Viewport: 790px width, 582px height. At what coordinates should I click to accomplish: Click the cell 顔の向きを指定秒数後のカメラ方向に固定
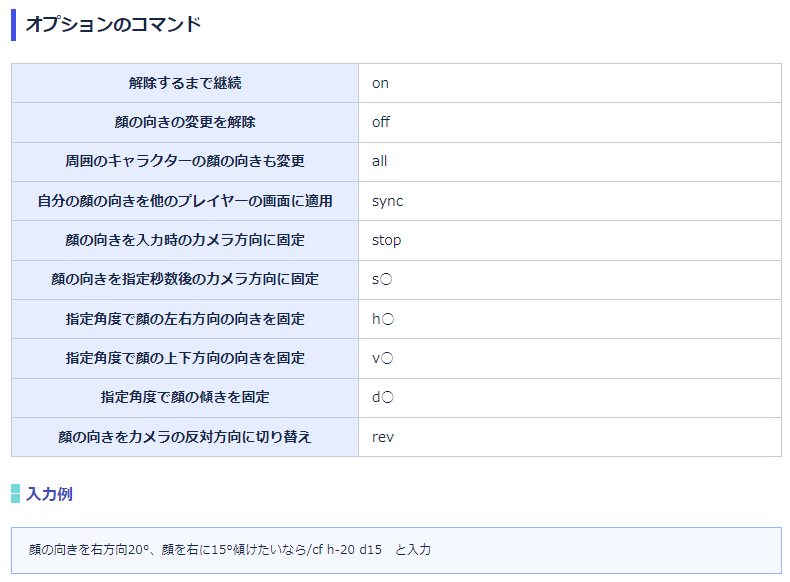185,280
